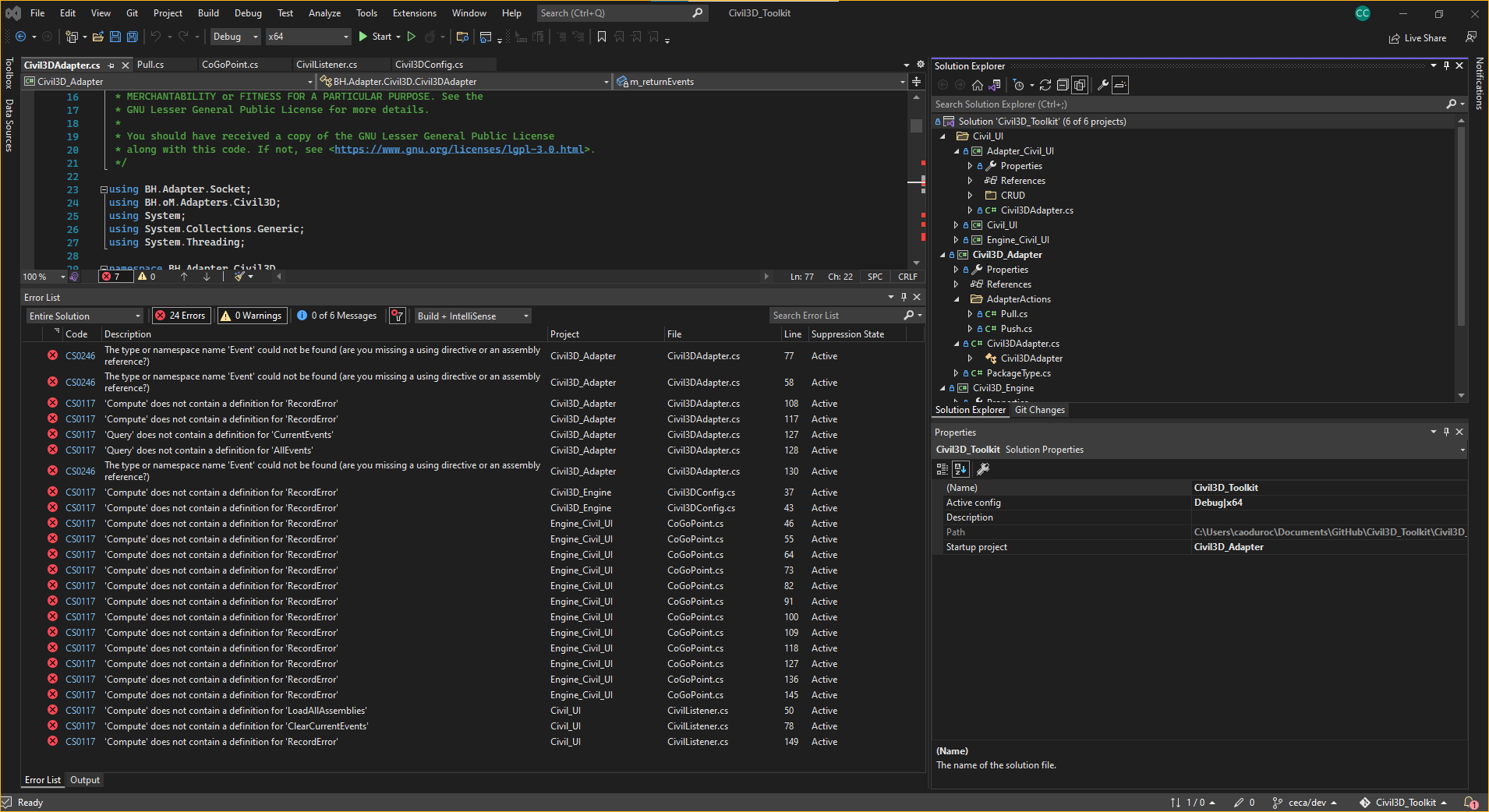Click the Sync/Refresh icon in Solution Explorer
1489x812 pixels.
1045,85
